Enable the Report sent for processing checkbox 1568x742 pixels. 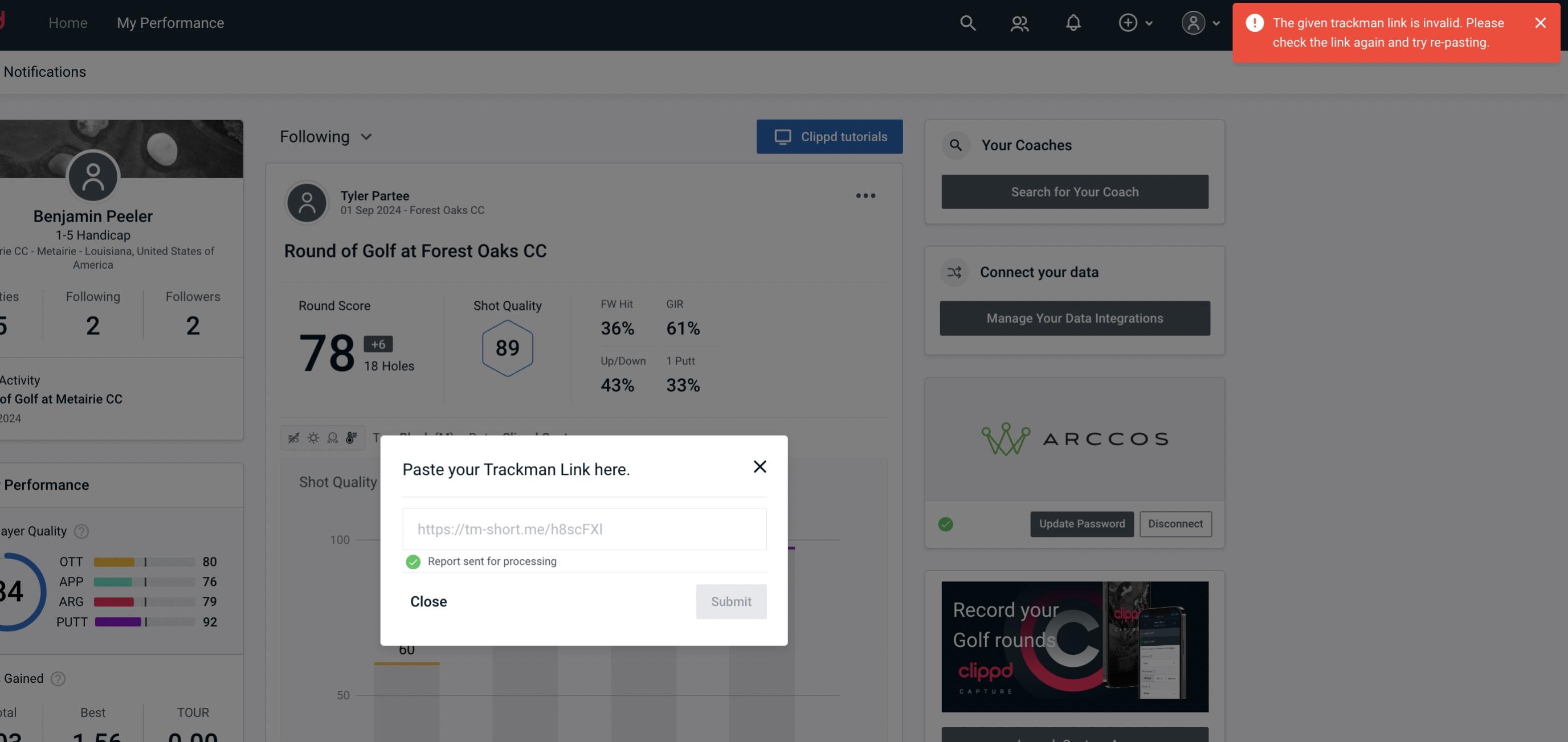[x=411, y=561]
